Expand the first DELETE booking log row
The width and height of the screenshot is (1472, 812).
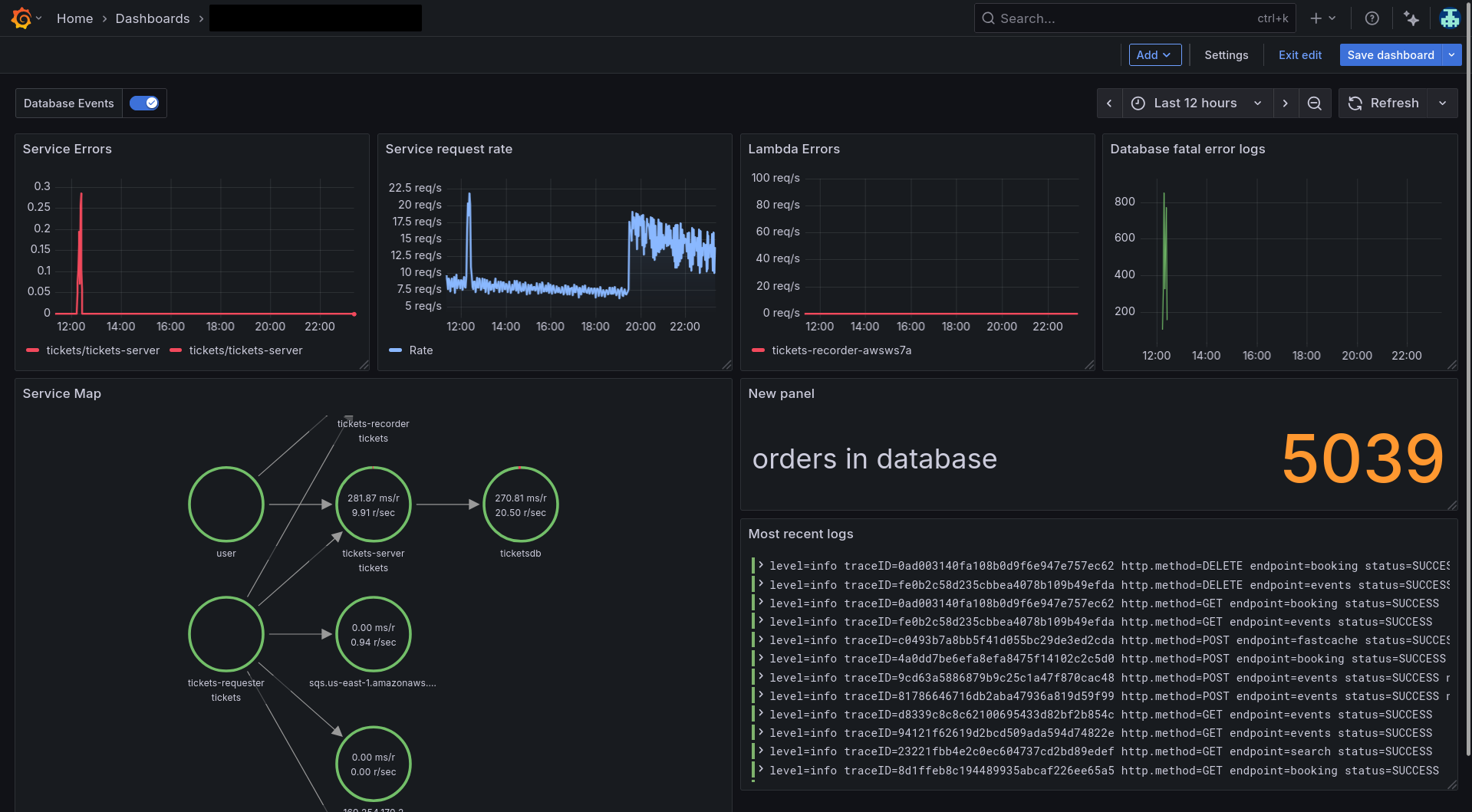[761, 566]
